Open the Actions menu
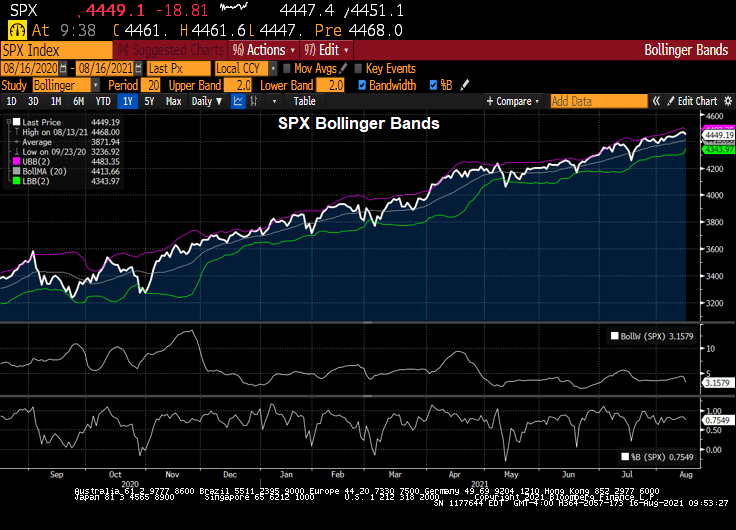Image resolution: width=736 pixels, height=530 pixels. click(263, 50)
